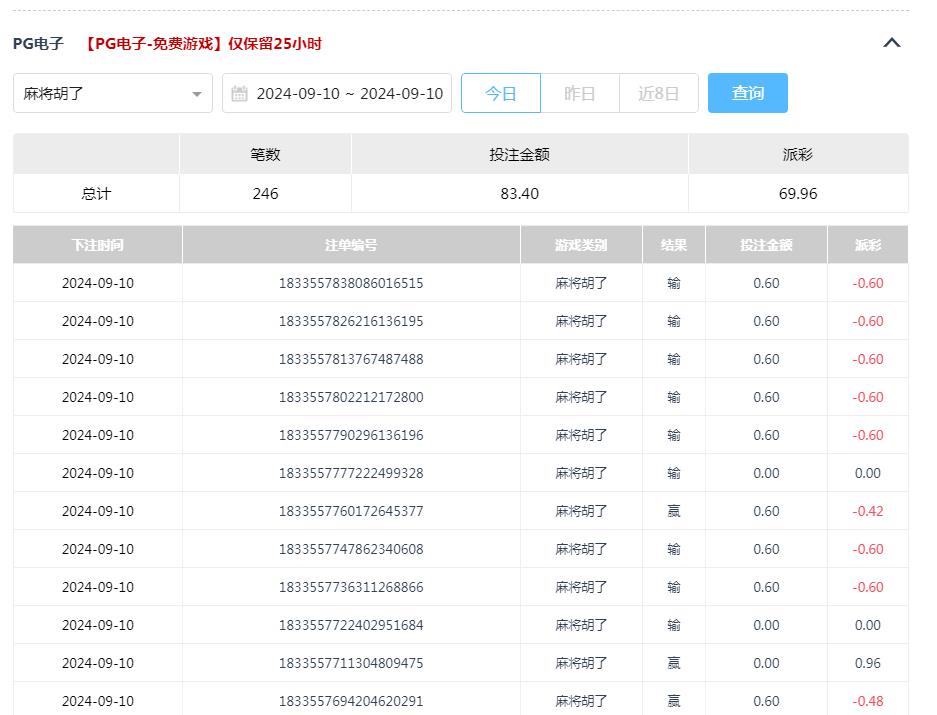Click the 下注时间 column header
This screenshot has width=937, height=715.
(95, 244)
